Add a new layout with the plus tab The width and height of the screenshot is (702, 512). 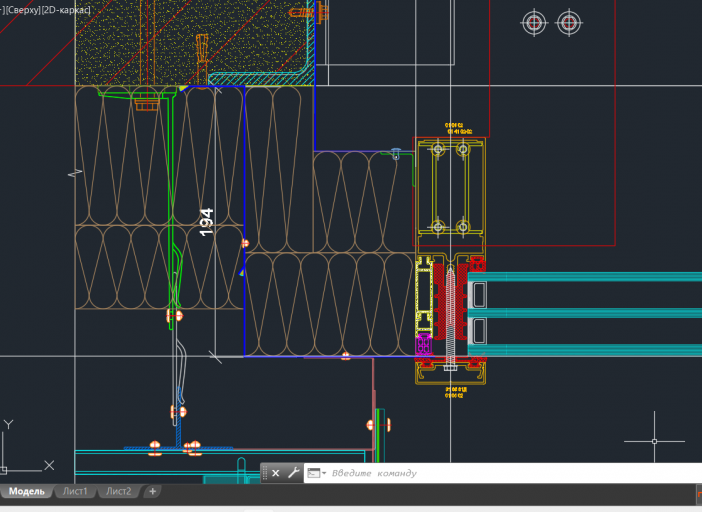(x=152, y=491)
